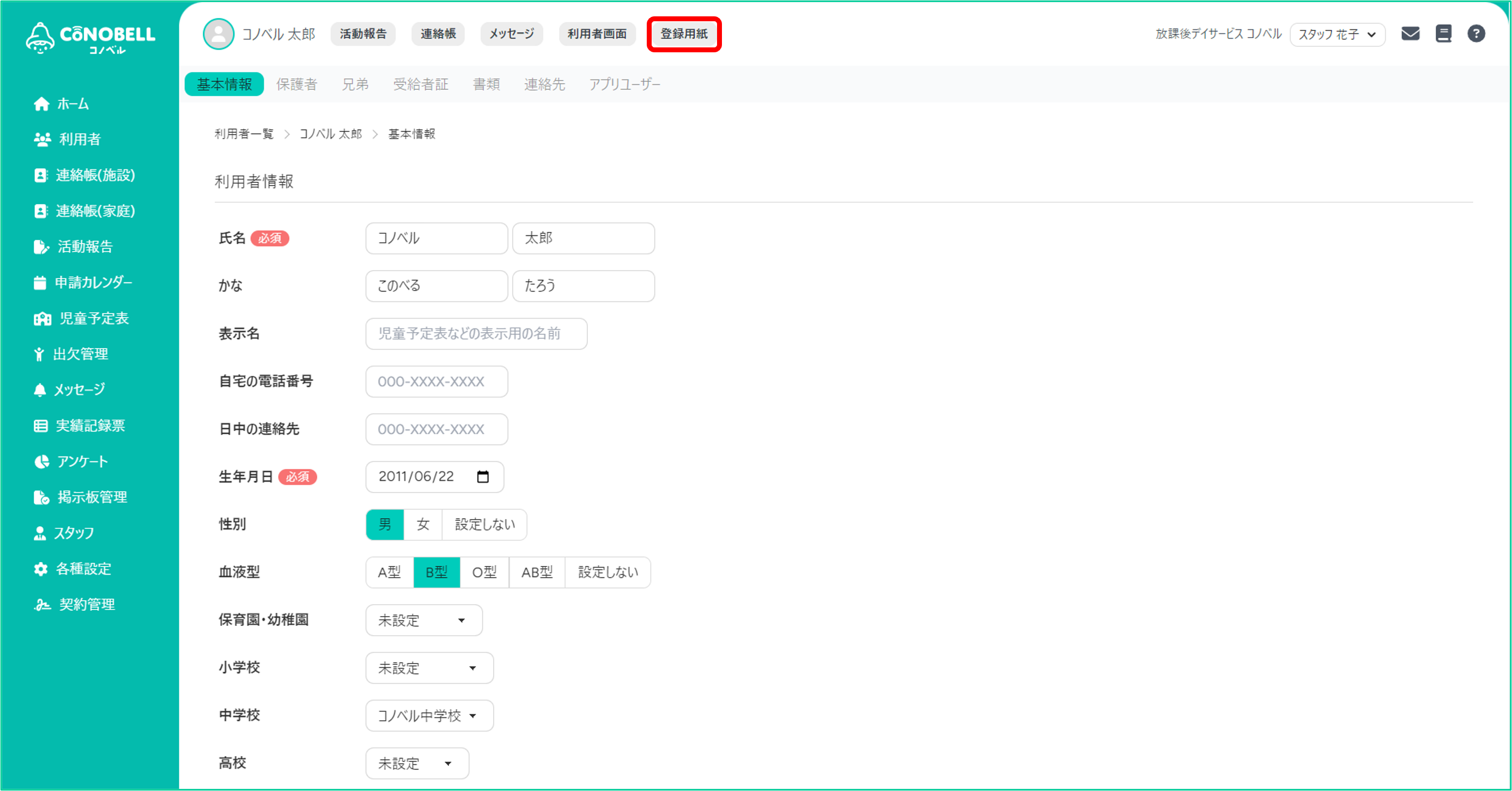Click the 連絡帳 header button
Screen dimensions: 1512x791
pyautogui.click(x=438, y=34)
